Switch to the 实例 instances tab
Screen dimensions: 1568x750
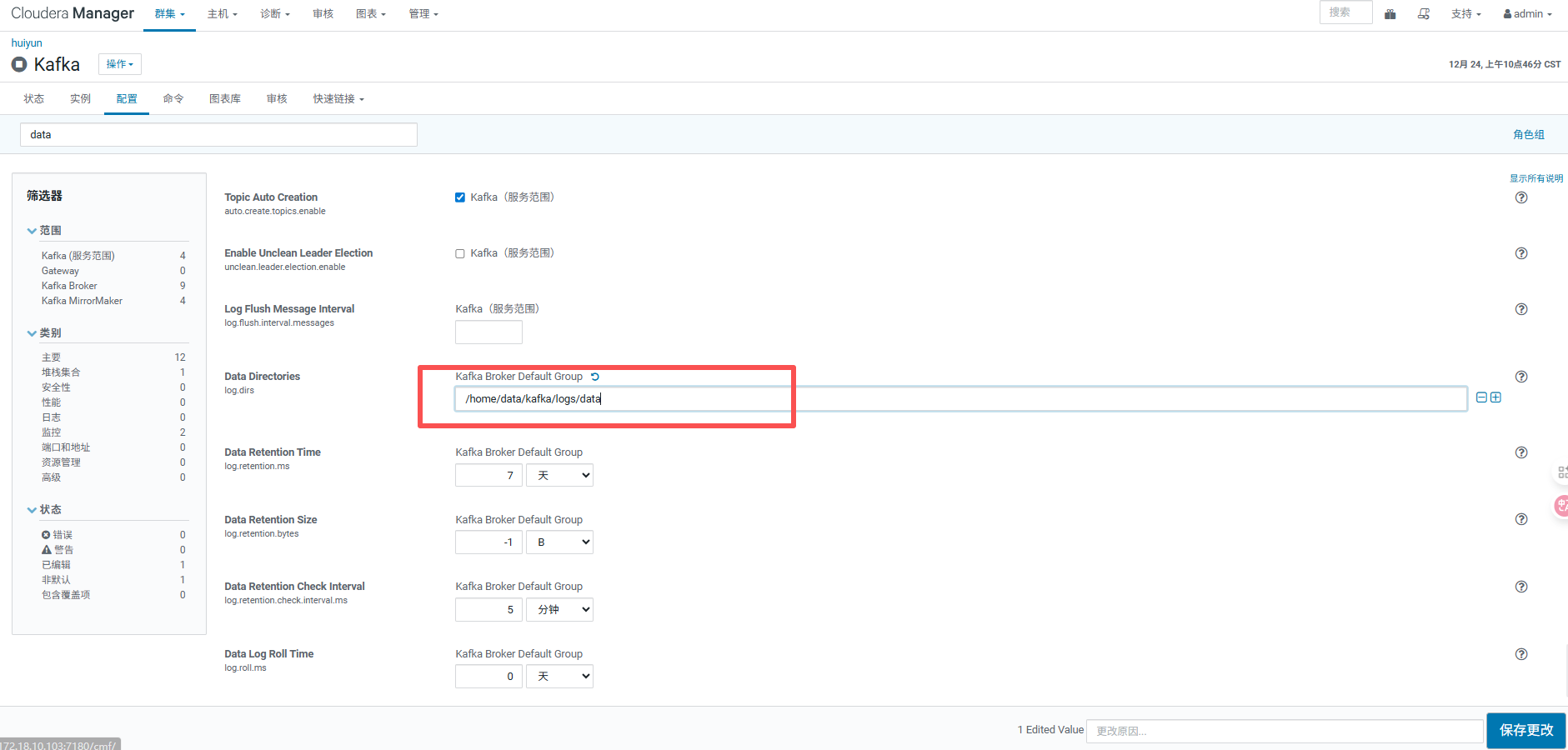click(81, 99)
